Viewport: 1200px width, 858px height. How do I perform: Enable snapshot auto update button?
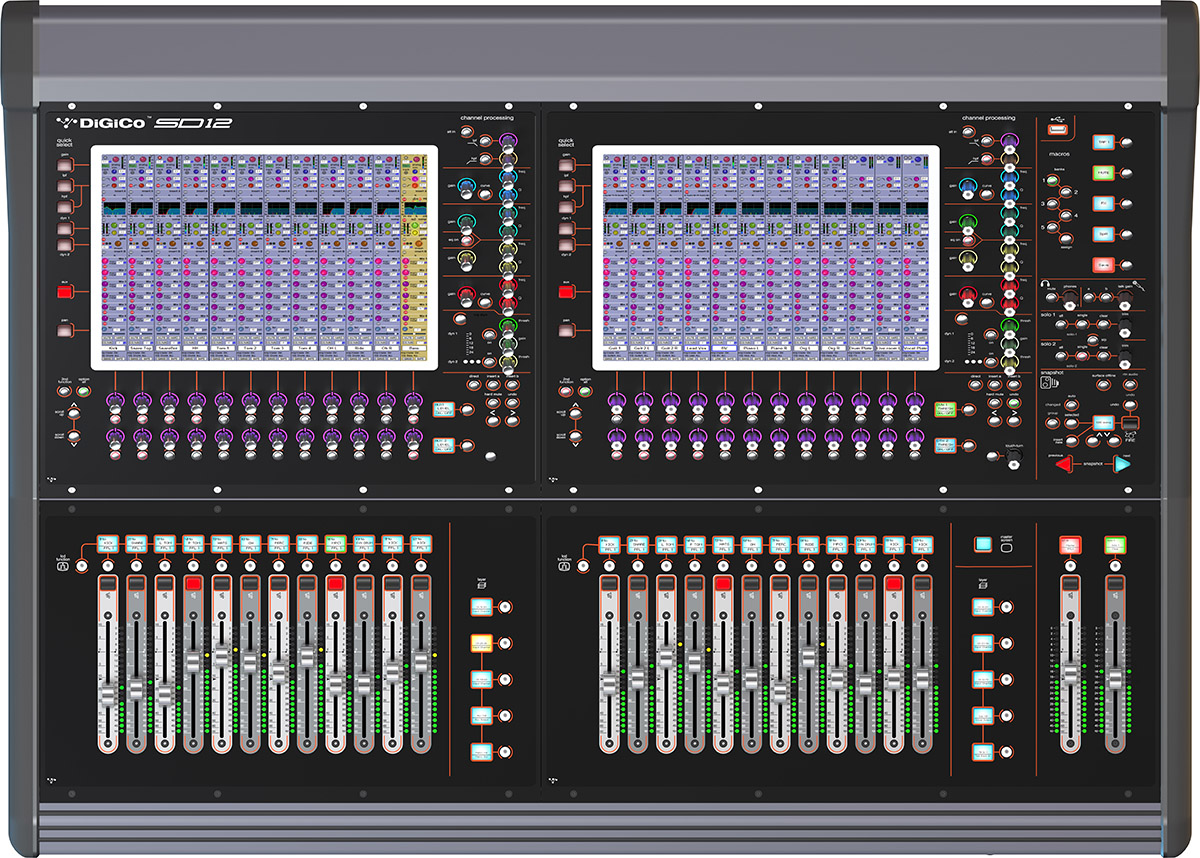pyautogui.click(x=1071, y=405)
